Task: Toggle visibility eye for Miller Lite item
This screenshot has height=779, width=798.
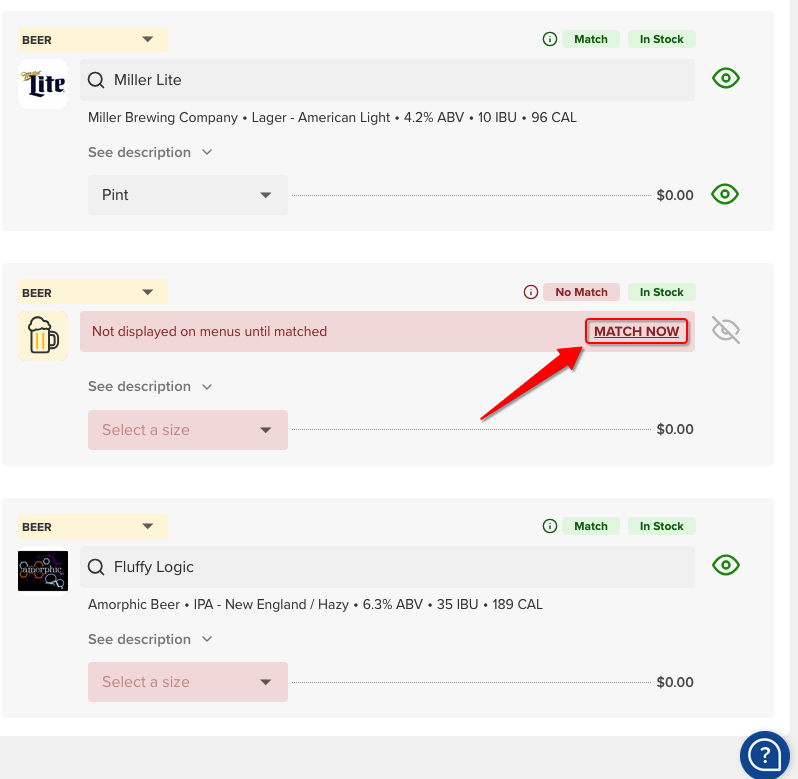Action: click(725, 78)
